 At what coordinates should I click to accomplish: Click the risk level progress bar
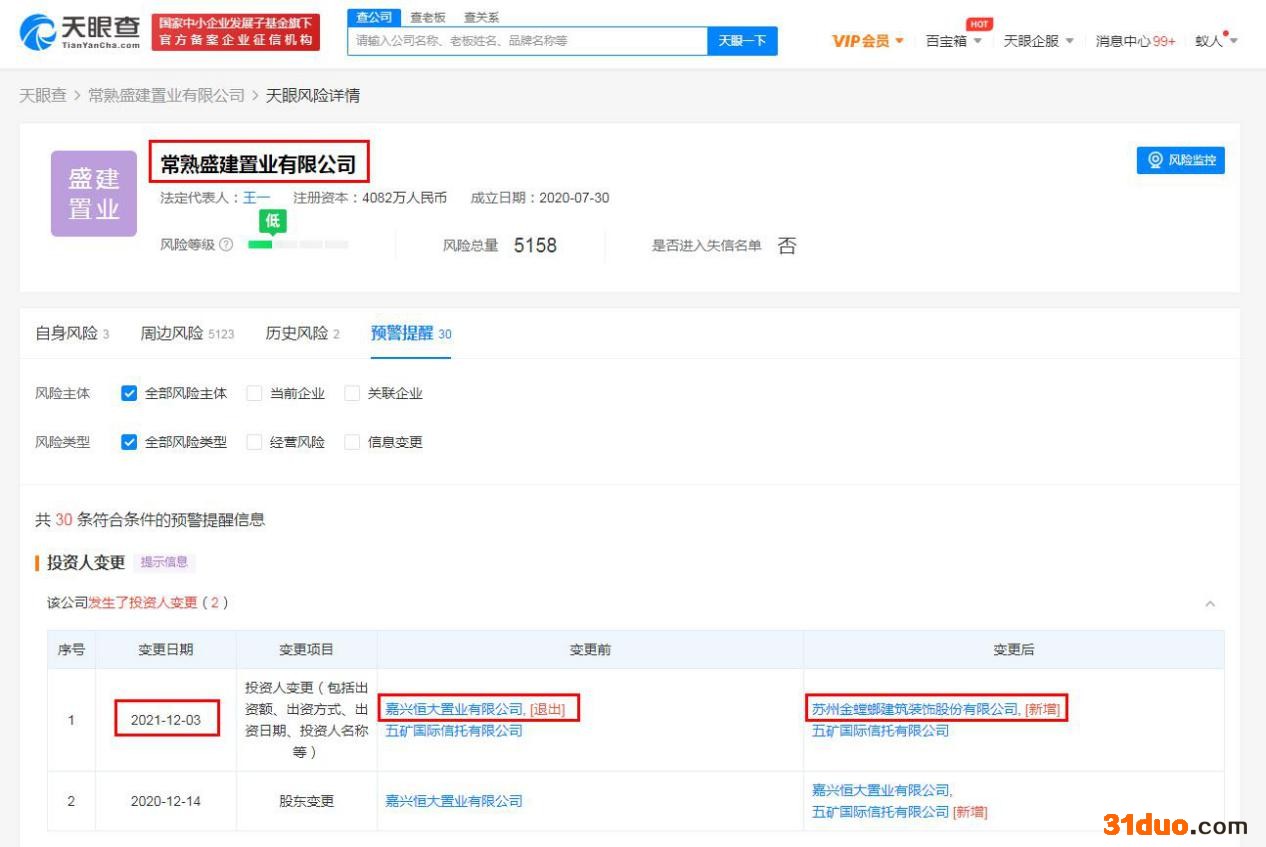coord(298,245)
